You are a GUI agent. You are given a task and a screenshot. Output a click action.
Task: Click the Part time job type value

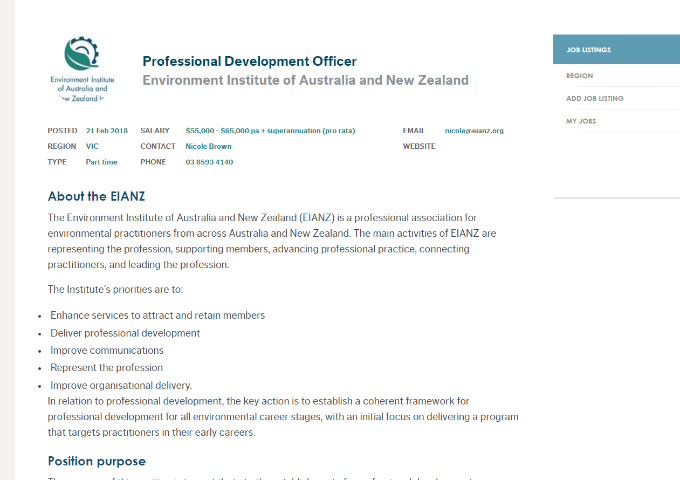point(101,162)
